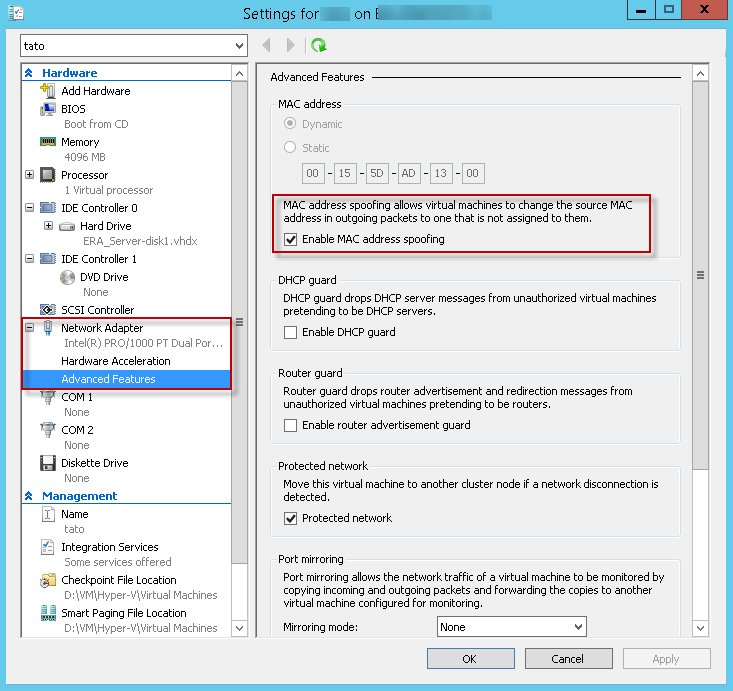Viewport: 733px width, 691px height.
Task: Select Hardware Acceleration under Network Adapter
Action: point(115,361)
